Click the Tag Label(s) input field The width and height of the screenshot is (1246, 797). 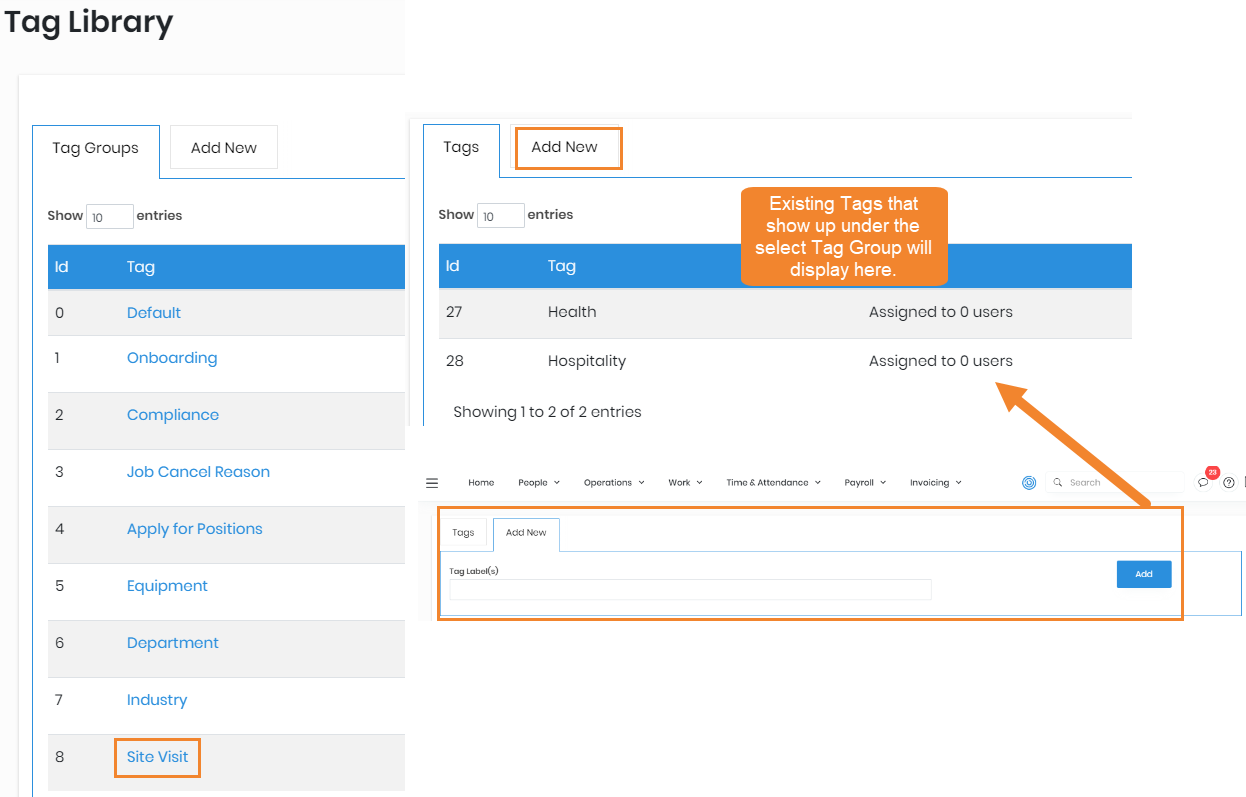click(x=690, y=590)
